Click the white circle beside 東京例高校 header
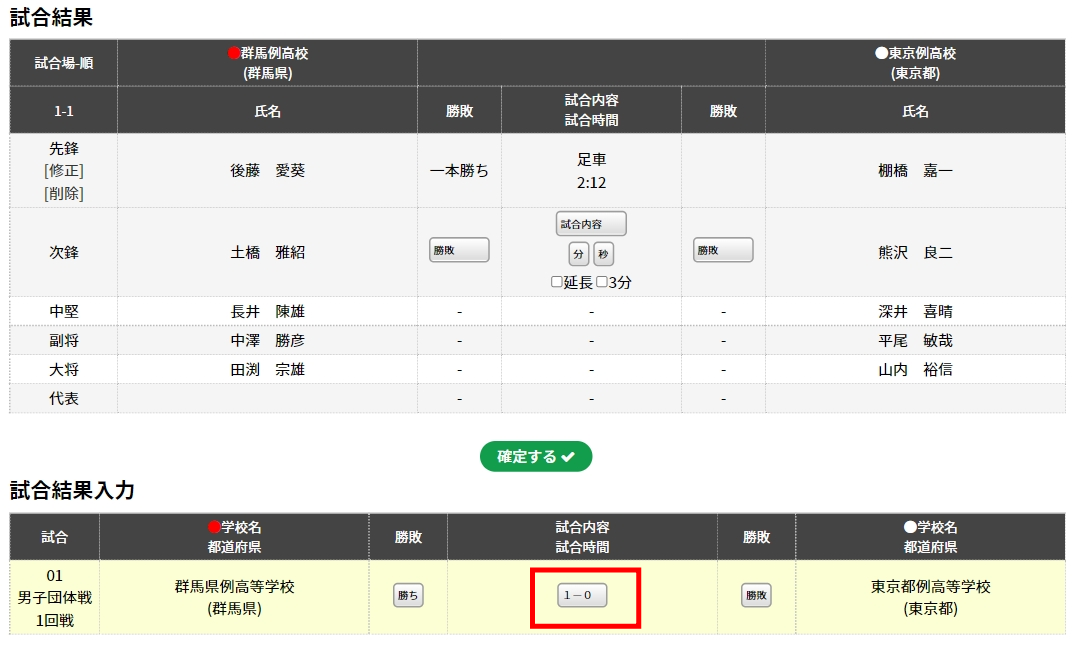Viewport: 1075px width, 648px height. point(881,54)
